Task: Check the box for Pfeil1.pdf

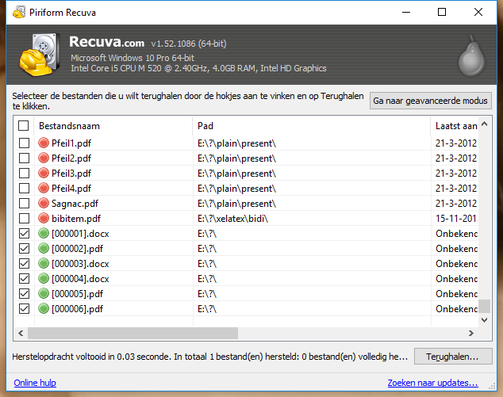Action: pos(24,143)
